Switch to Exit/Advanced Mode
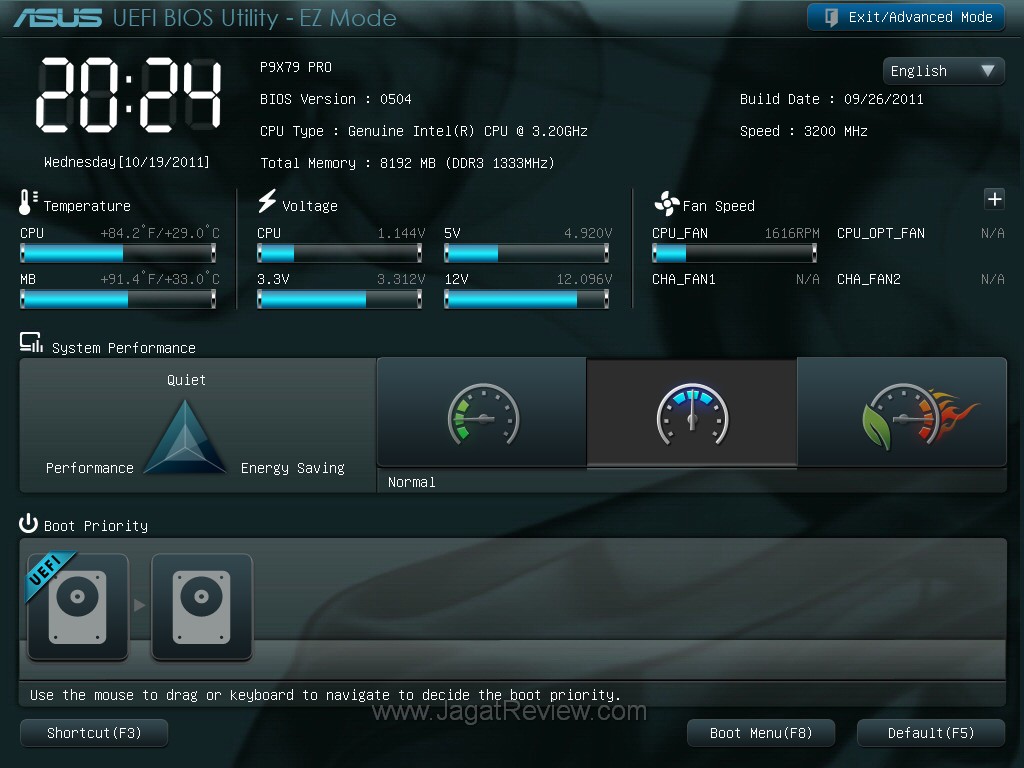The image size is (1024, 768). point(904,17)
